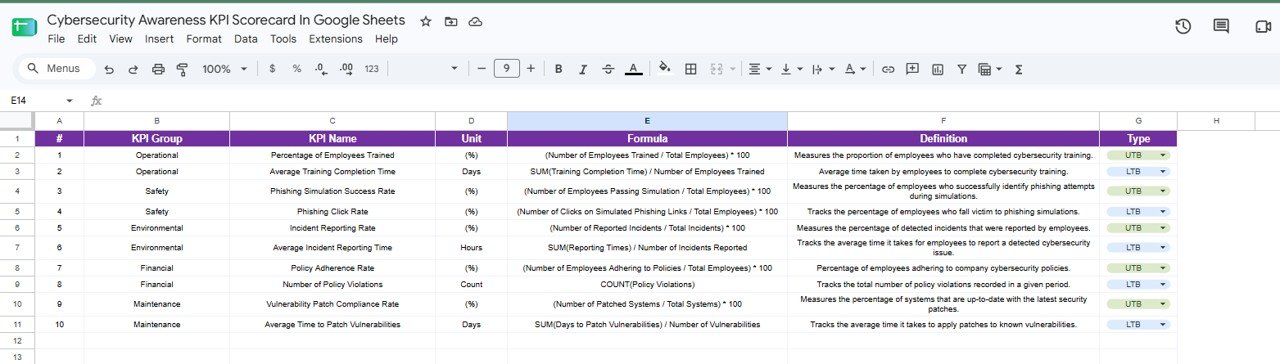1280x364 pixels.
Task: Select cell 'COUNT(Policy Violations)'
Action: point(647,284)
